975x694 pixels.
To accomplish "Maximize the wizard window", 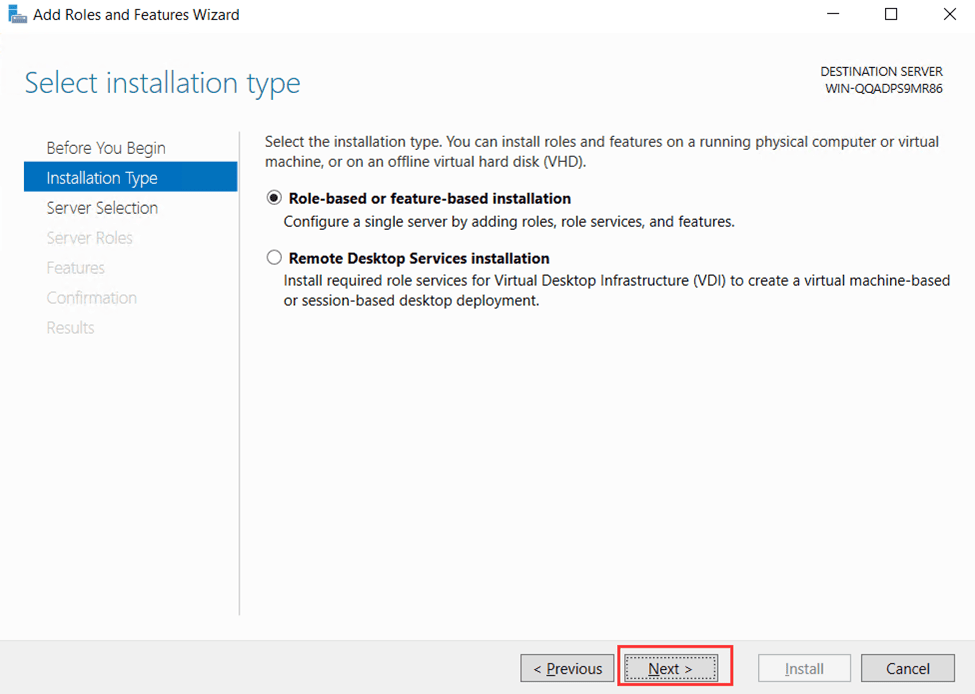I will [x=890, y=14].
